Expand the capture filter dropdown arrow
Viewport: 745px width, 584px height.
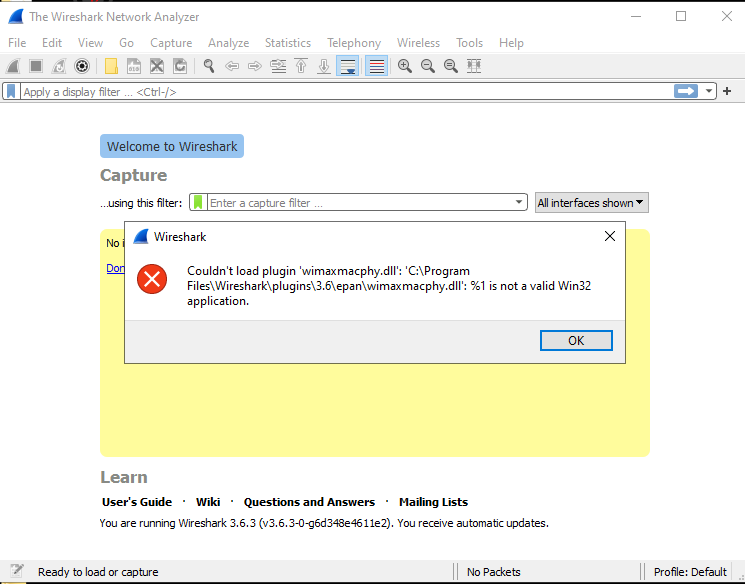519,202
